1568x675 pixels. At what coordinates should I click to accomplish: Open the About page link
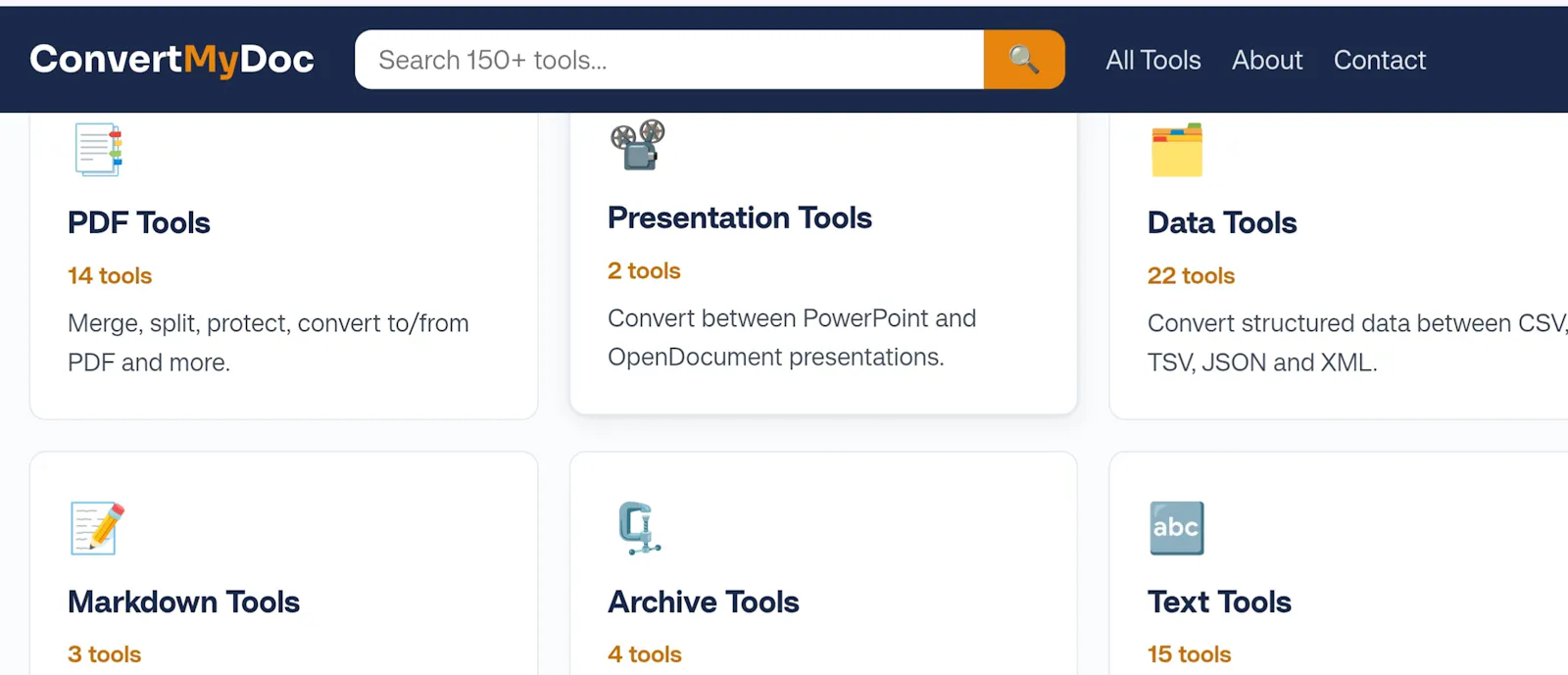pos(1267,60)
